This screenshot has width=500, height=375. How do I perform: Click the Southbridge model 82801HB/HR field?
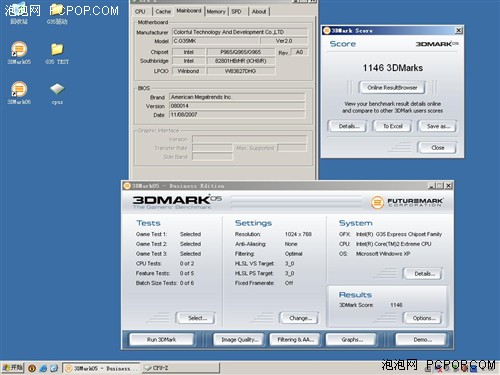pos(241,61)
